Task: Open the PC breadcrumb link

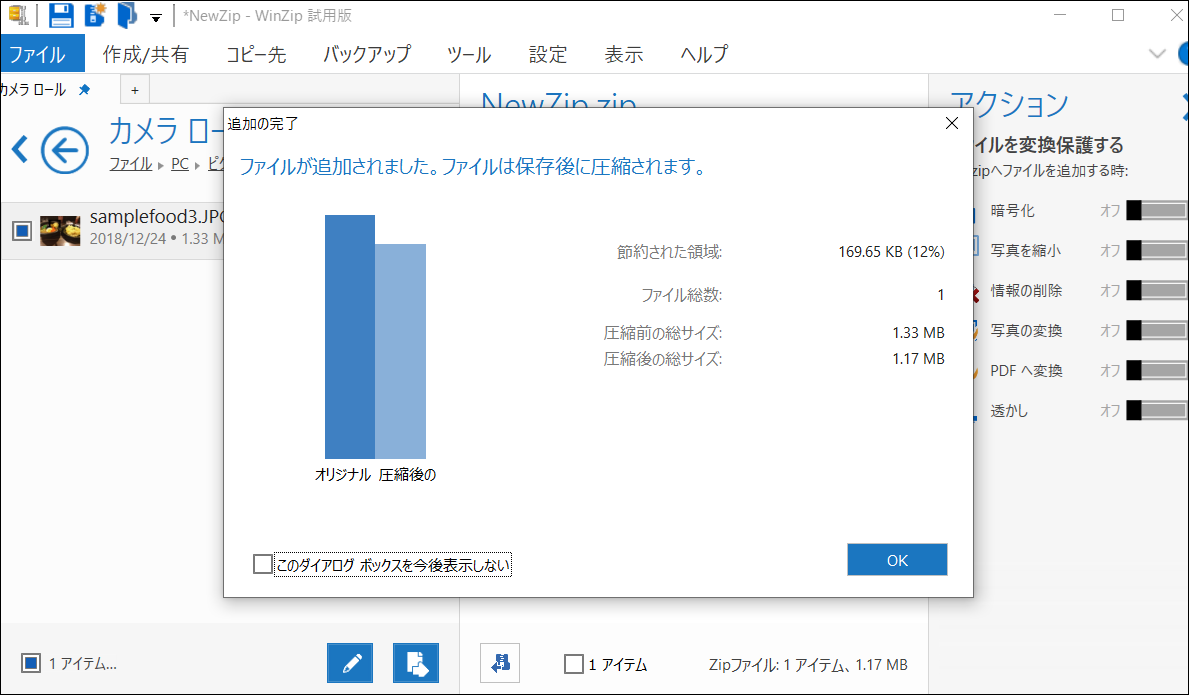Action: (179, 163)
